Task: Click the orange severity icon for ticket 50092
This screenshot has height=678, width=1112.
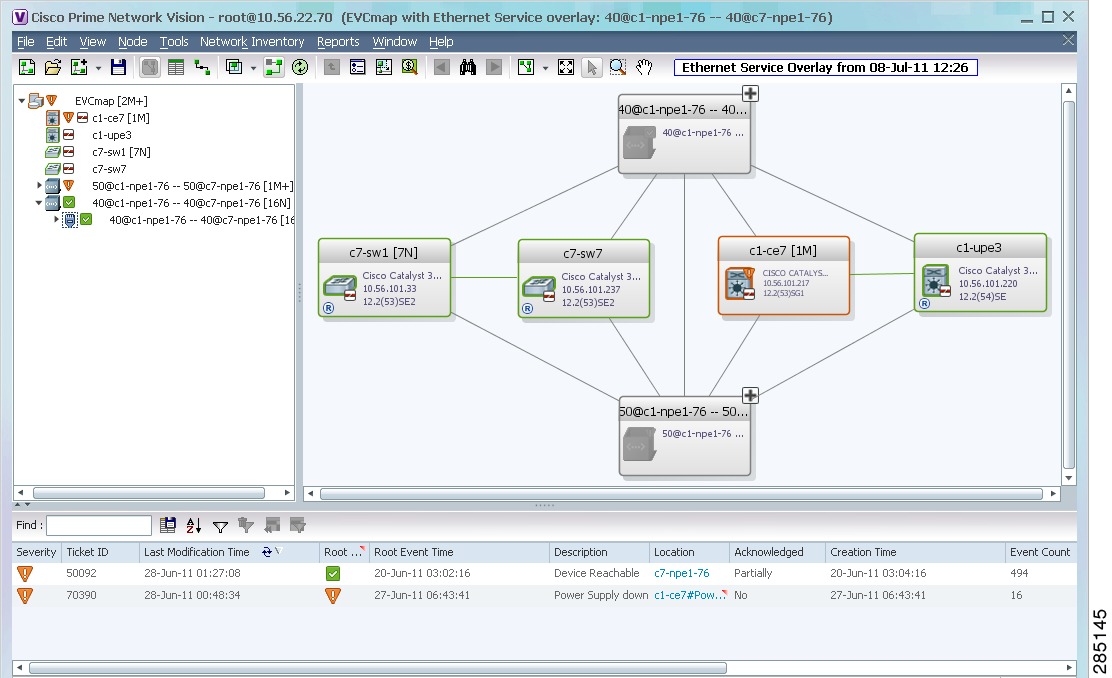Action: tap(25, 573)
